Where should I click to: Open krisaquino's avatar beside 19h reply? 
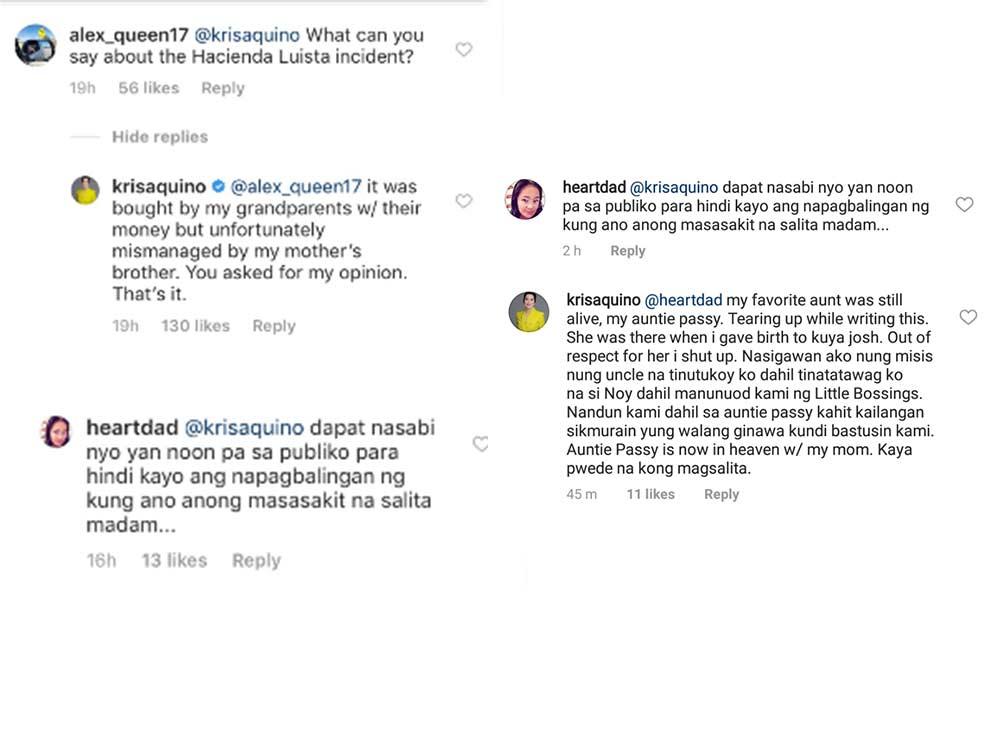[x=85, y=189]
